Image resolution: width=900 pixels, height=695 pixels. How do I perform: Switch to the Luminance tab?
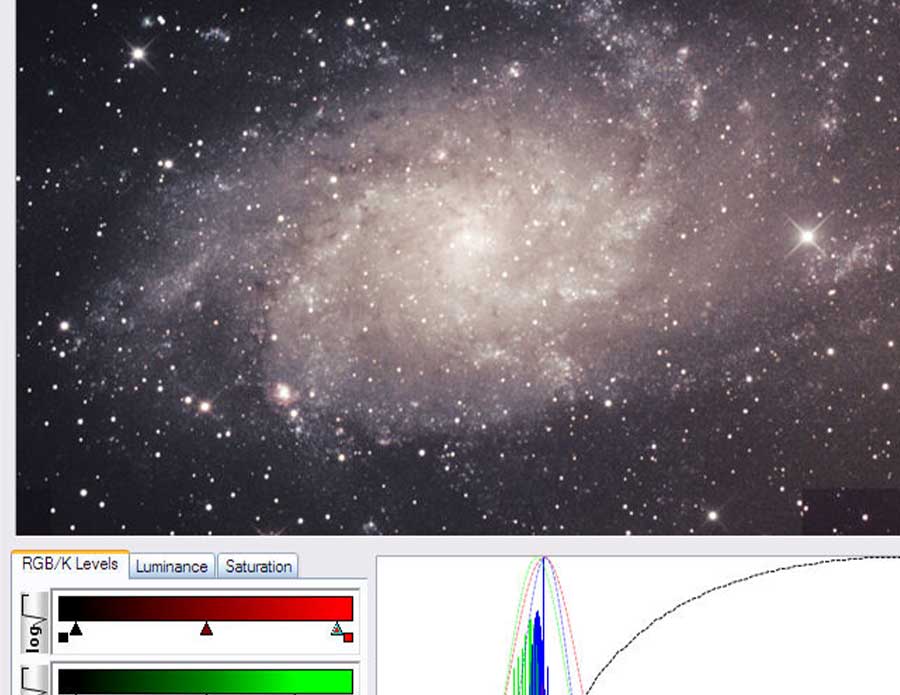pyautogui.click(x=173, y=566)
